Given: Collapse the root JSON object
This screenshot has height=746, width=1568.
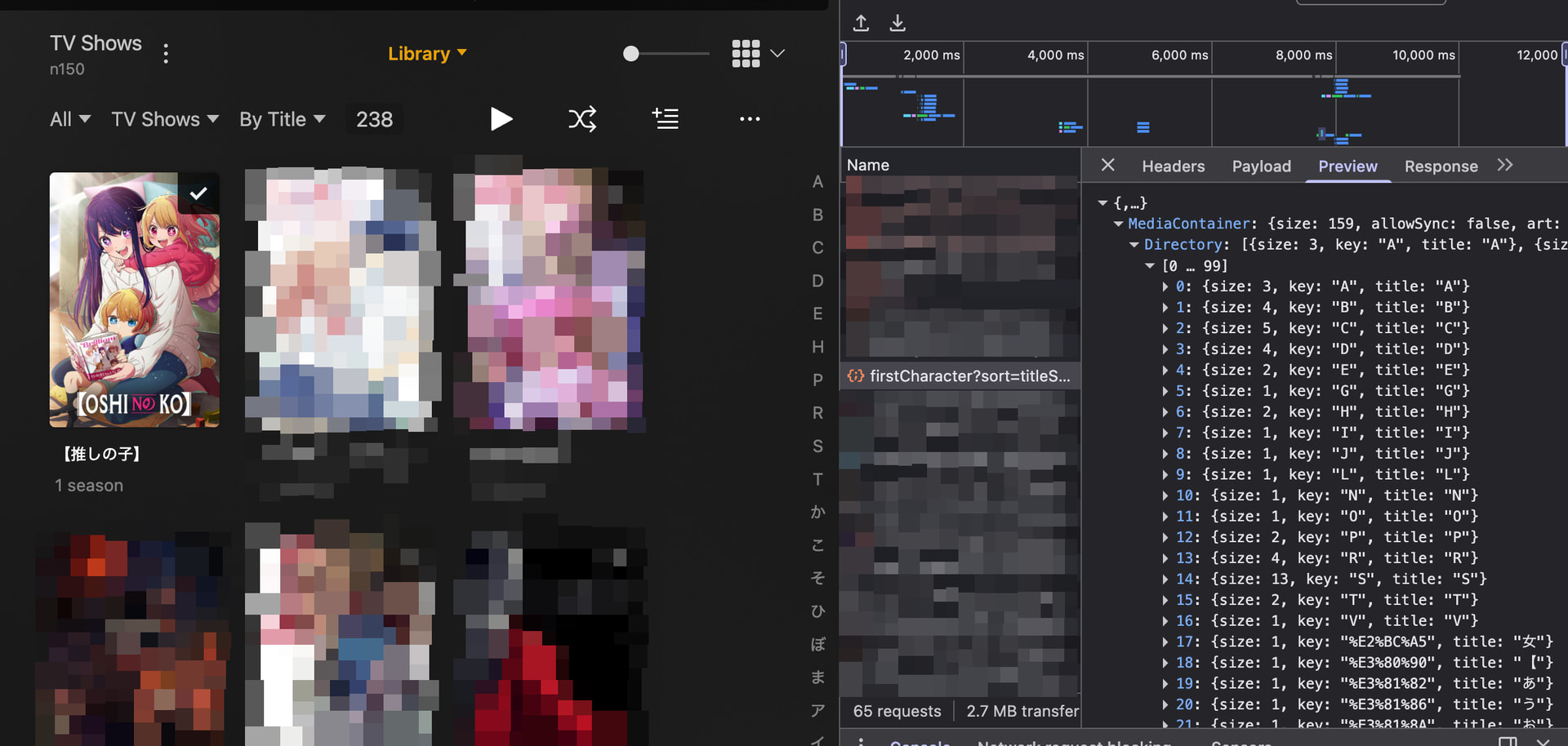Looking at the screenshot, I should (1102, 202).
